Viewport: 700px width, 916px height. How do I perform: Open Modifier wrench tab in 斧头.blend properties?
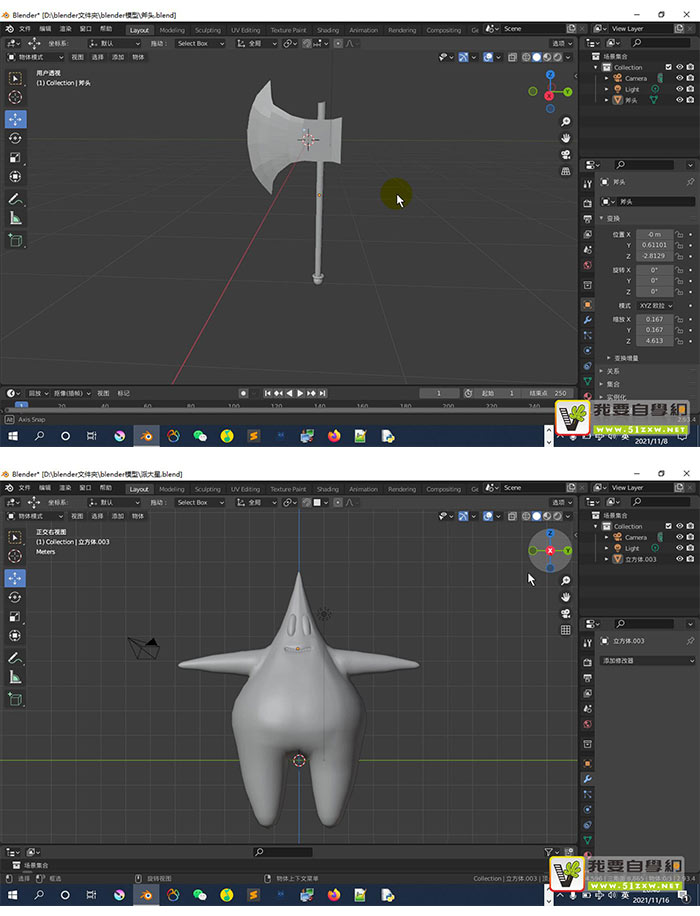587,320
